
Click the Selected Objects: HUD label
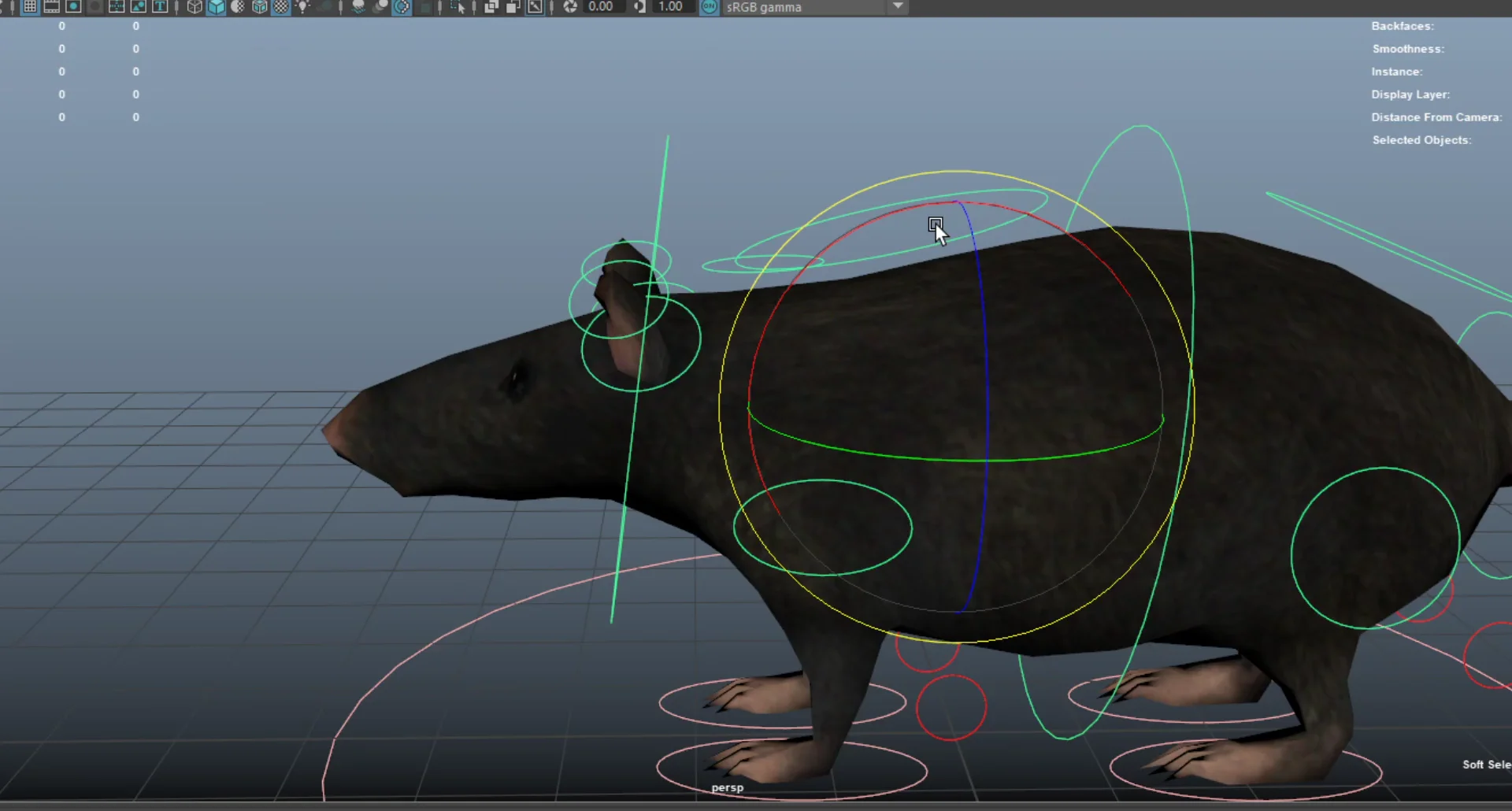pyautogui.click(x=1421, y=140)
